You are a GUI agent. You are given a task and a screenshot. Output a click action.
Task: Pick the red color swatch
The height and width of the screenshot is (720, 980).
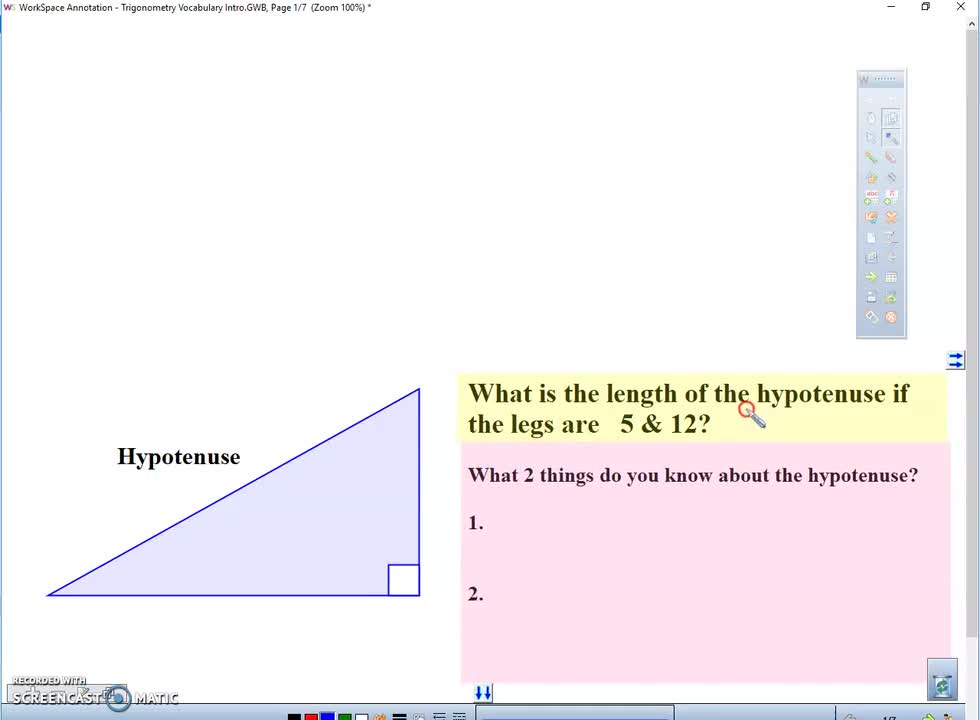[311, 716]
